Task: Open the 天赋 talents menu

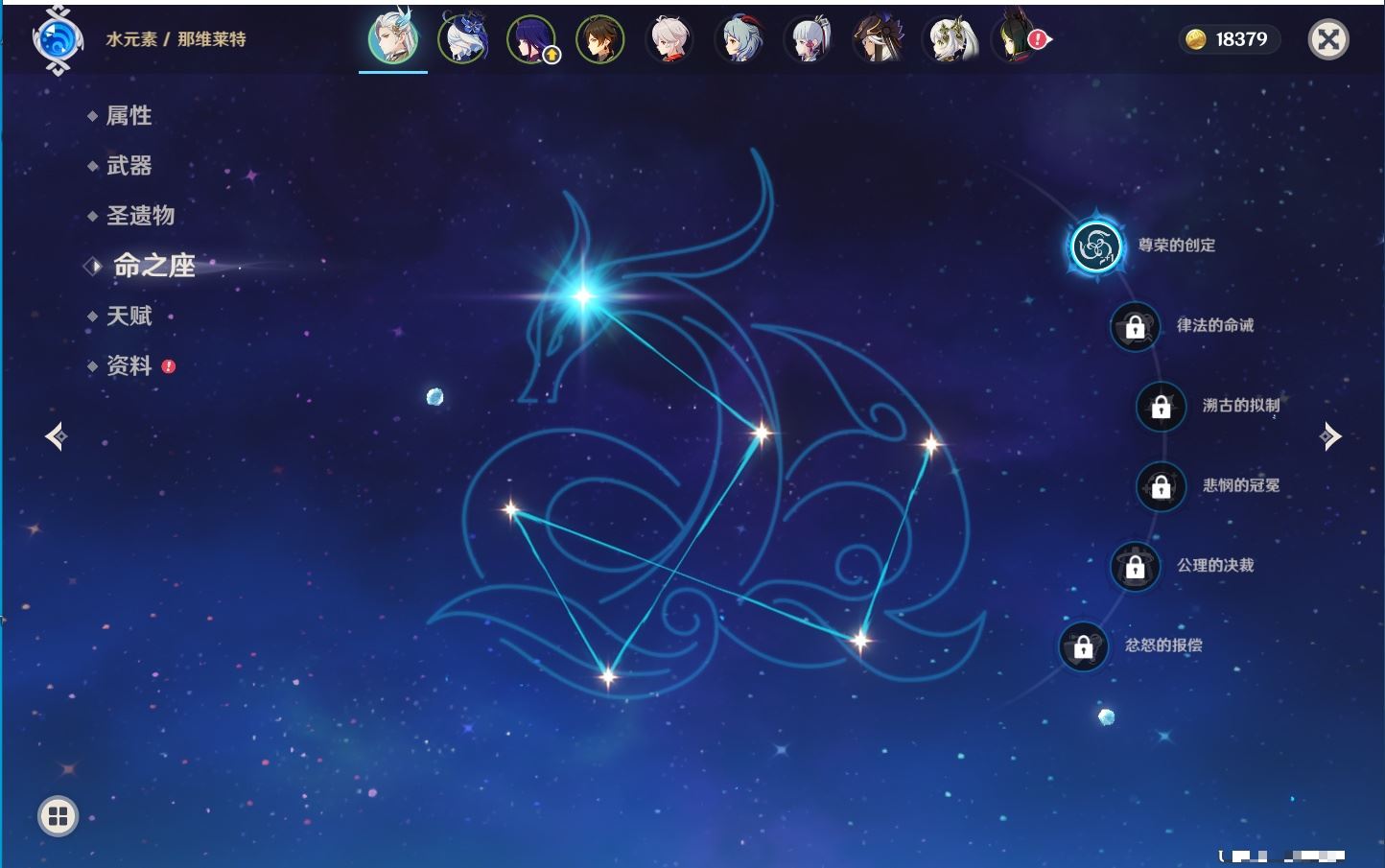Action: [x=129, y=316]
